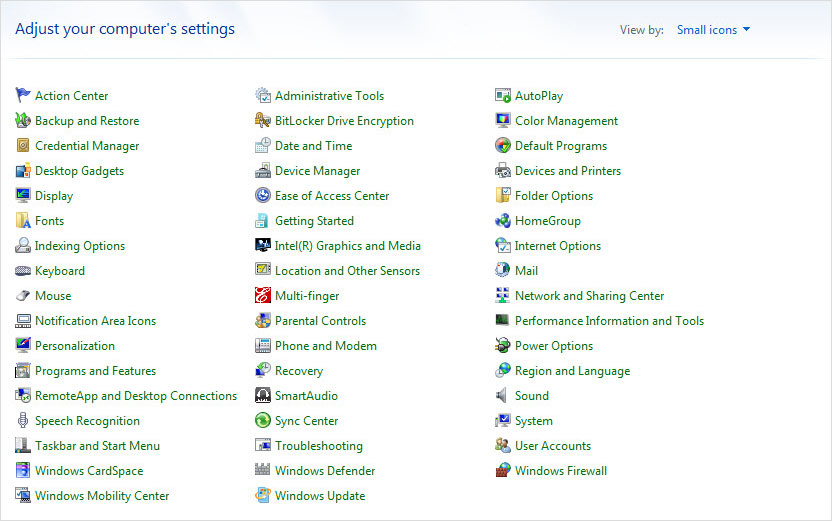Open Windows Mobility Center link

click(x=102, y=496)
